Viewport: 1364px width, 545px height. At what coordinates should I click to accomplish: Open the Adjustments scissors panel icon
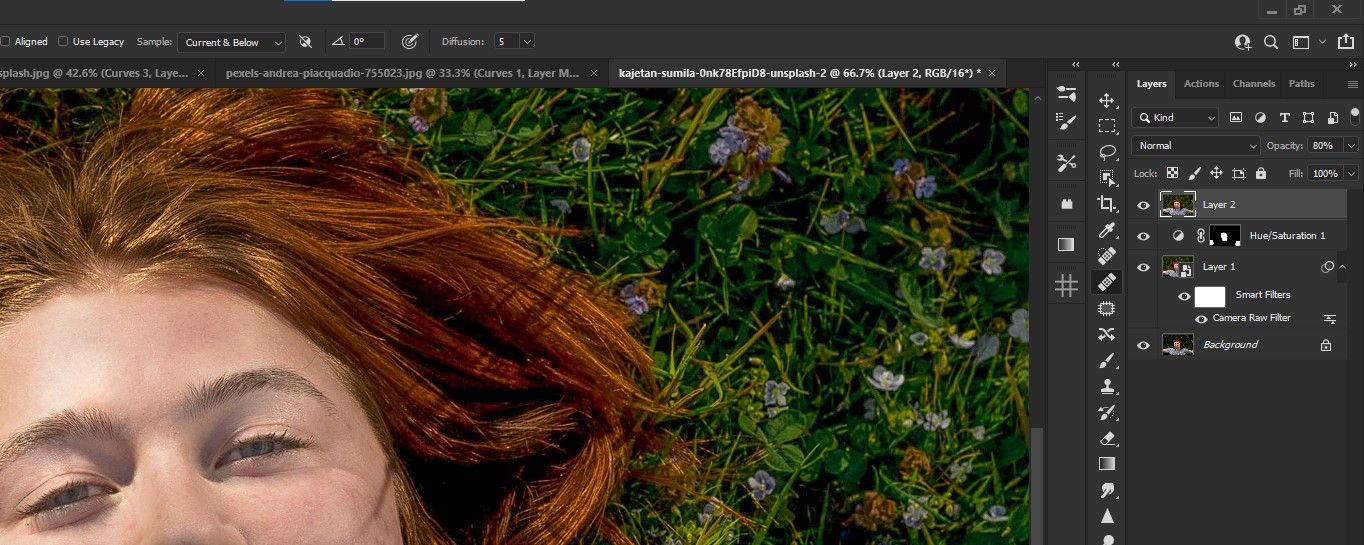tap(1066, 162)
